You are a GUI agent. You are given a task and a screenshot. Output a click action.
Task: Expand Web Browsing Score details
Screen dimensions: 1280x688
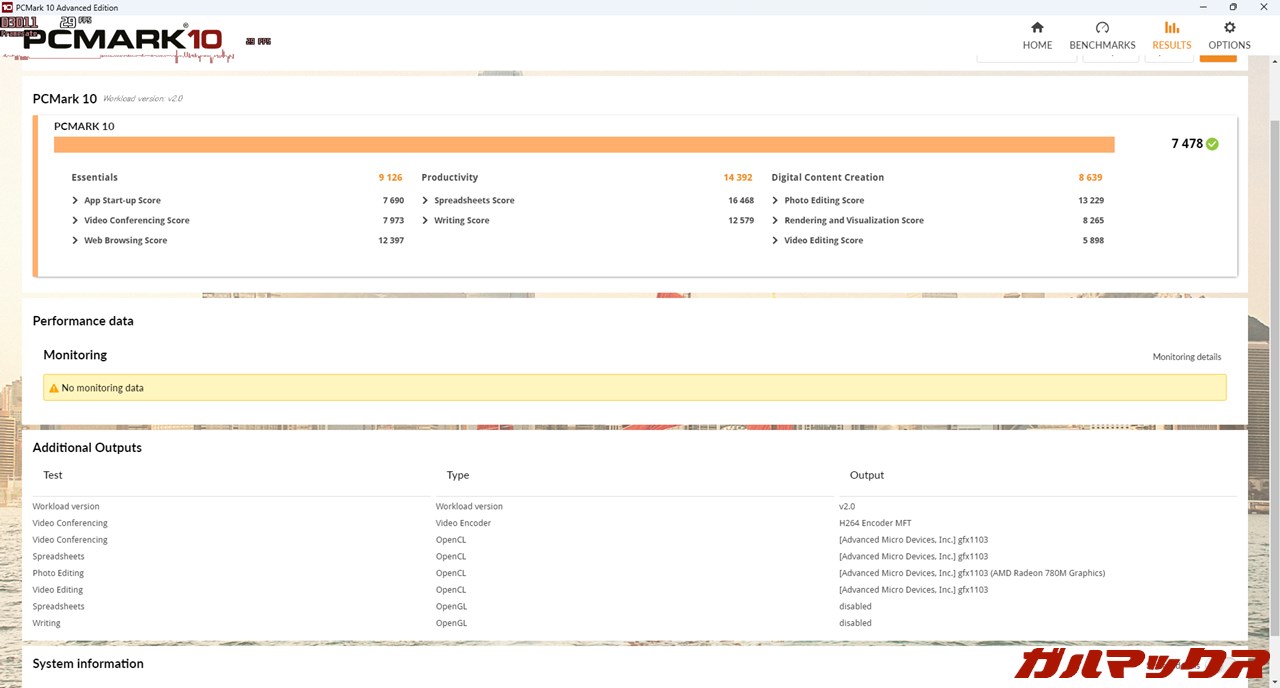click(x=75, y=241)
